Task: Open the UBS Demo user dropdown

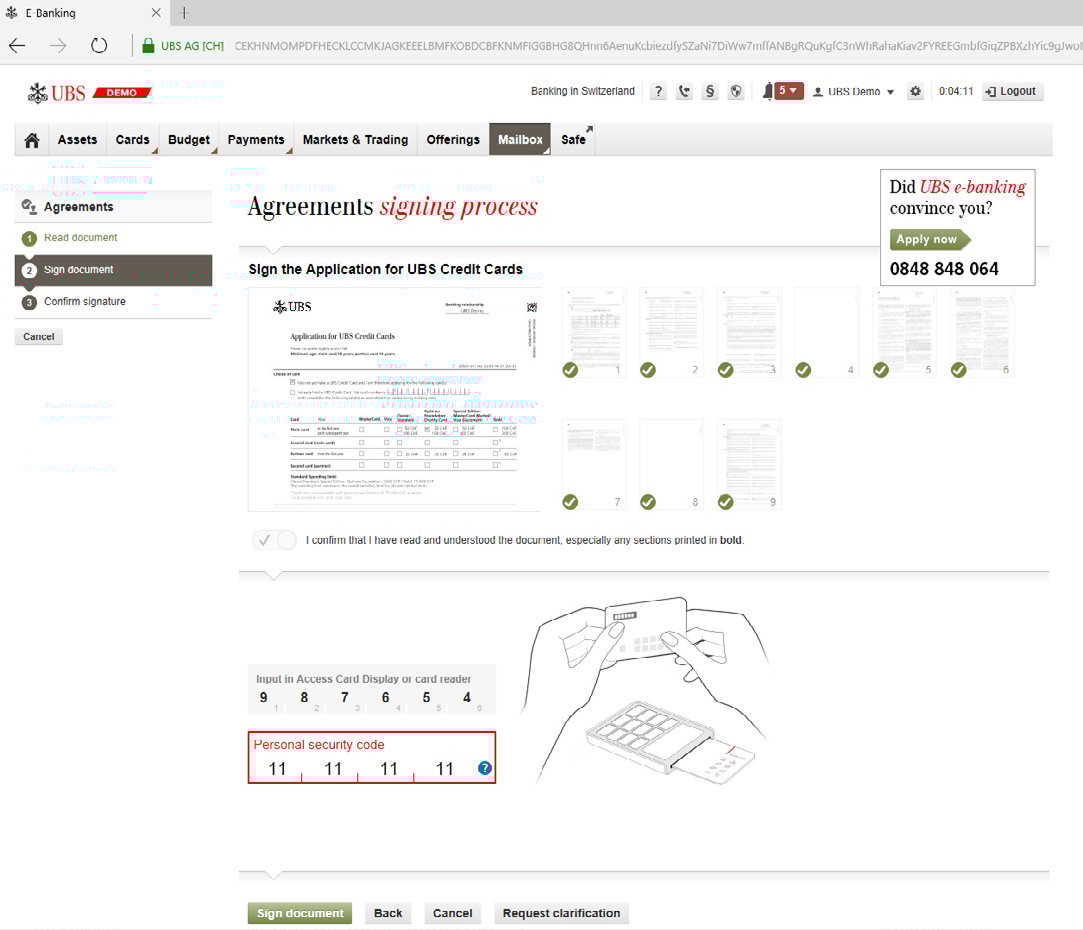Action: (x=854, y=92)
